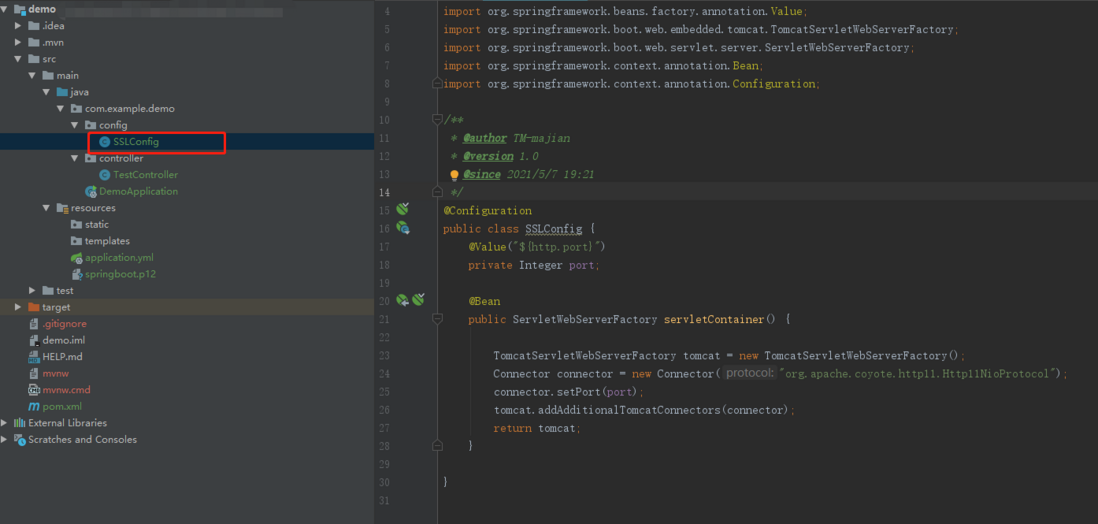Collapse the com.example.demo package arrow
Screen dimensions: 1098x524
(60, 109)
